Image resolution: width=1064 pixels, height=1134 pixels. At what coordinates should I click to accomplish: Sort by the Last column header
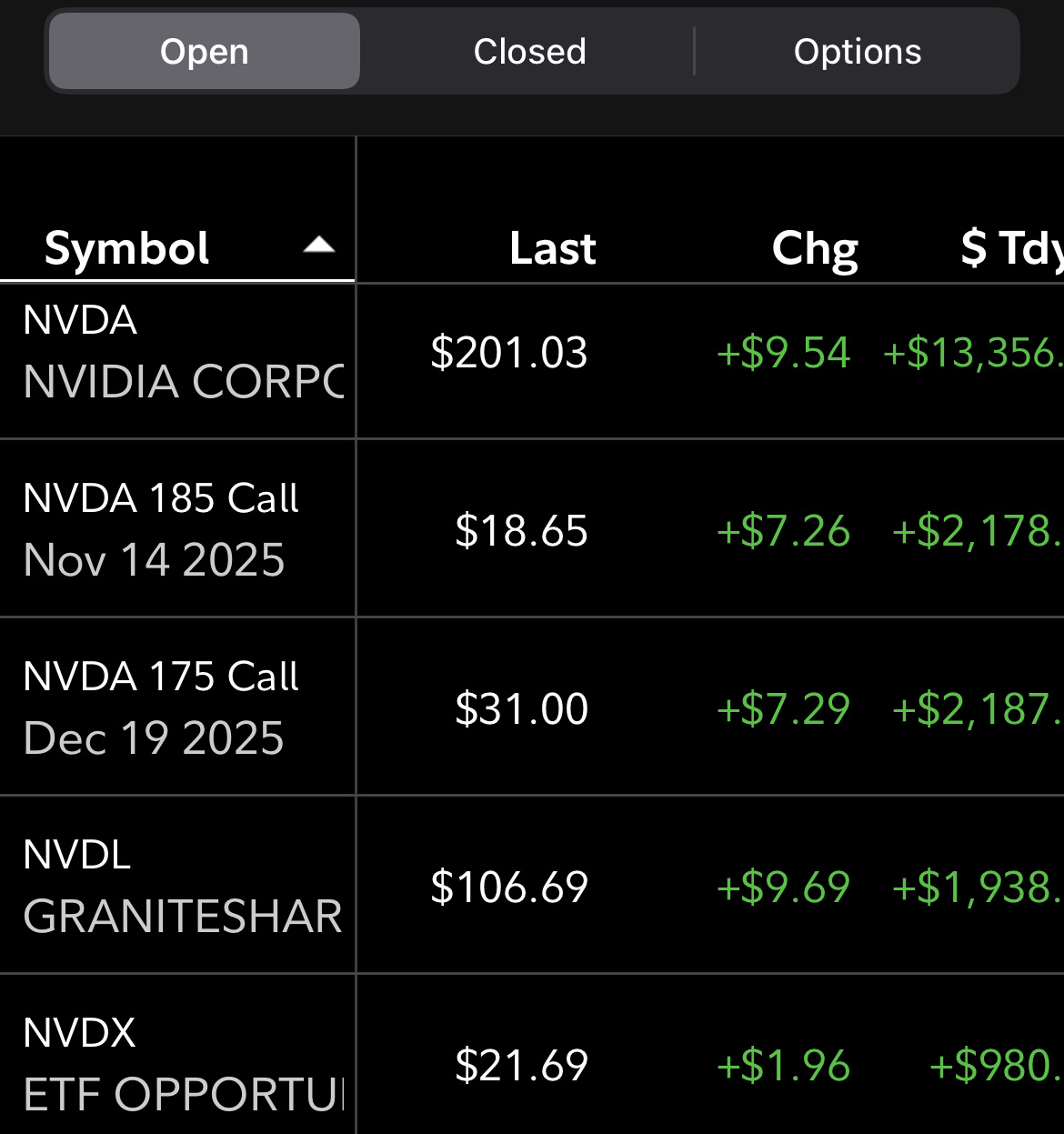pyautogui.click(x=552, y=248)
